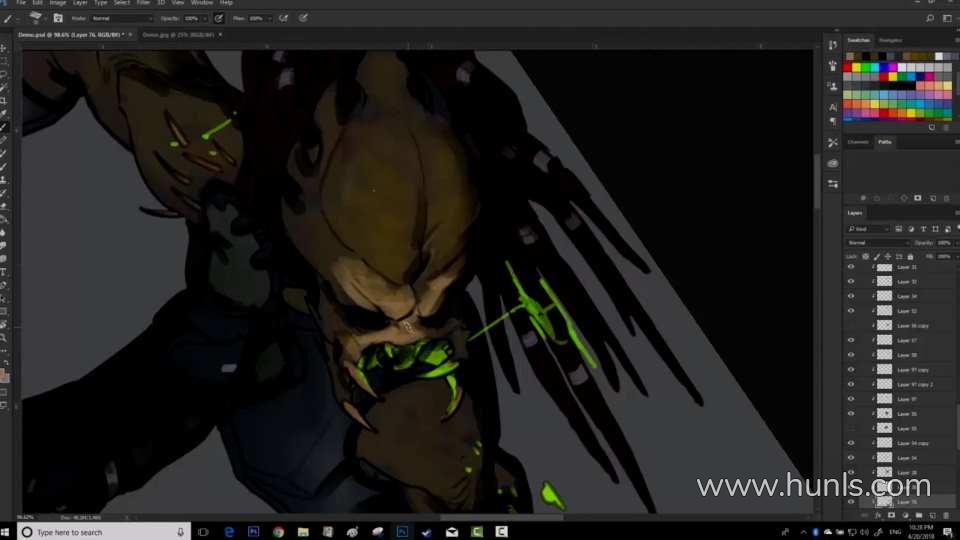This screenshot has height=540, width=960.
Task: Open the layer filter Kind dropdown
Action: (x=868, y=229)
